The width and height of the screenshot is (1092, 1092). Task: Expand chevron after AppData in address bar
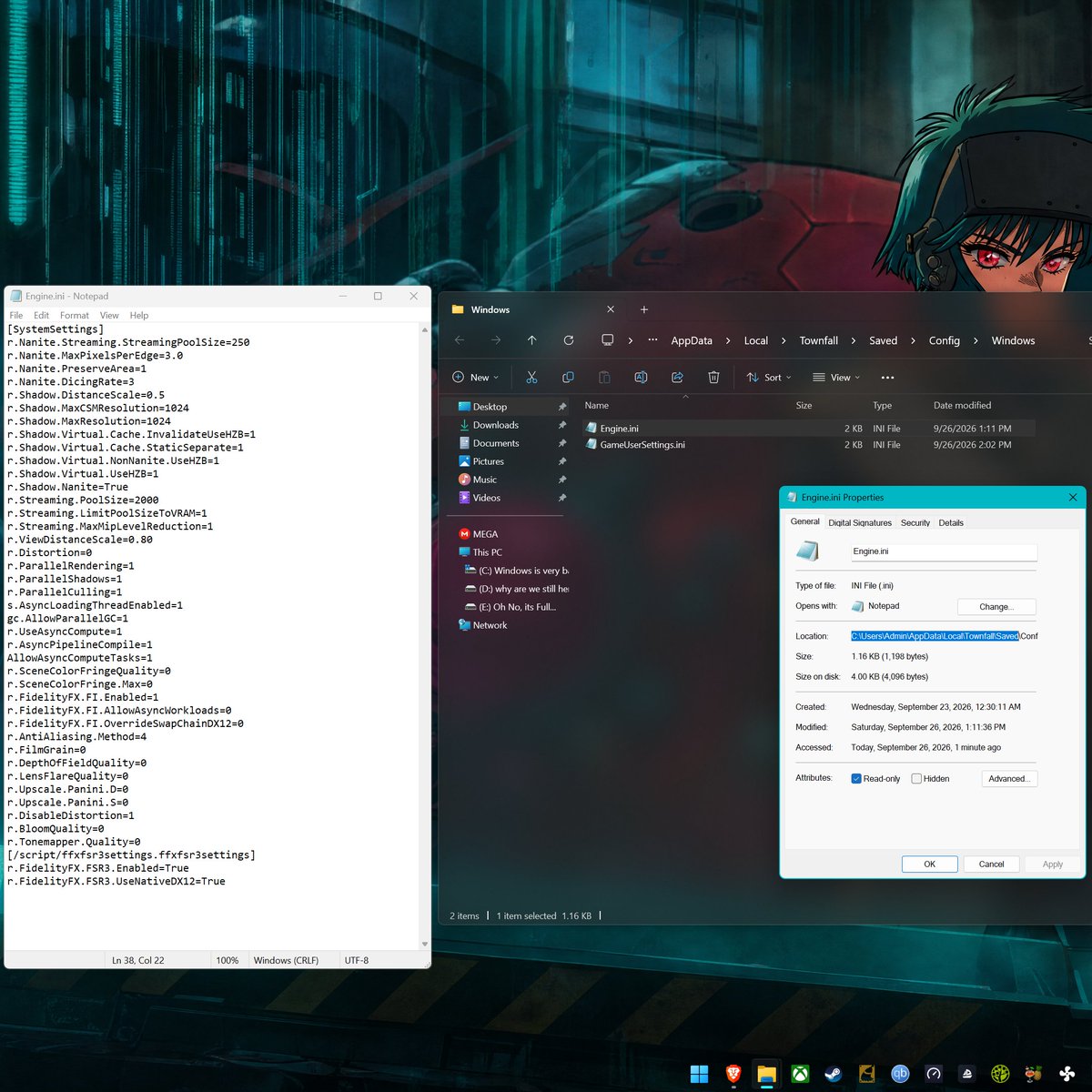click(x=728, y=340)
